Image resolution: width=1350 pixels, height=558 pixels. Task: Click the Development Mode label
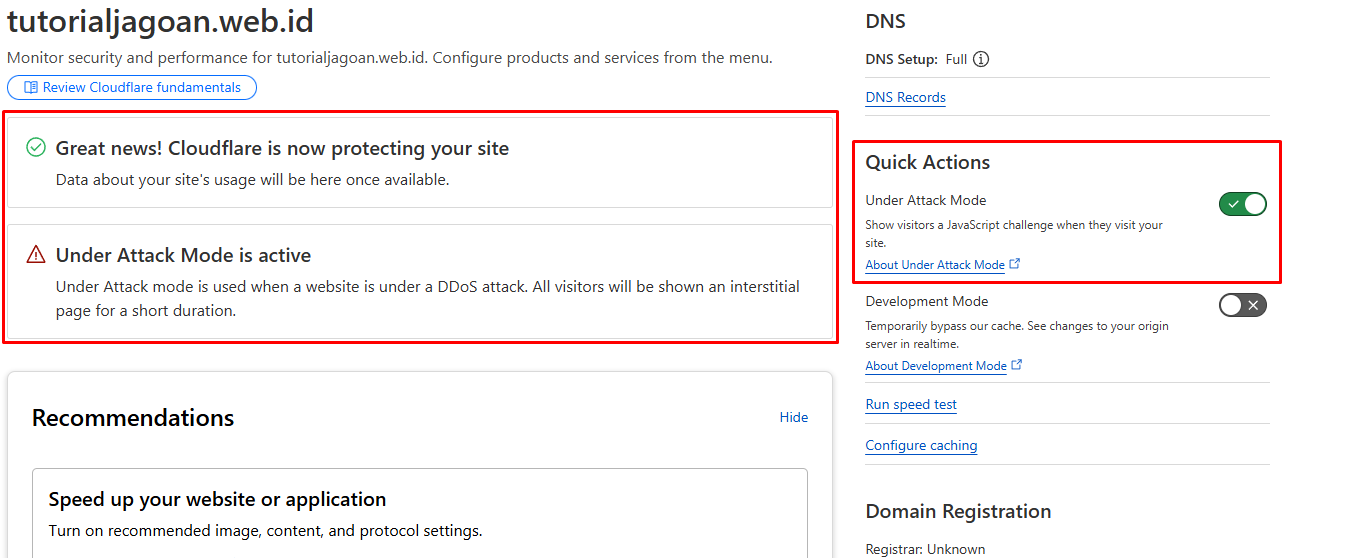pos(927,301)
